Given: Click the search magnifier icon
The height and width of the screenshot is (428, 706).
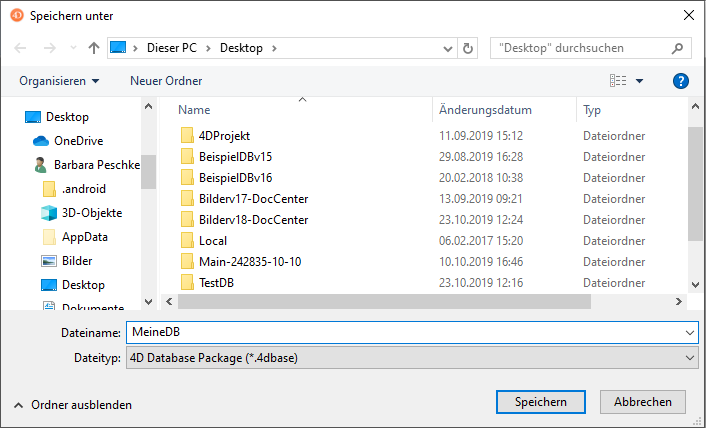Looking at the screenshot, I should (678, 48).
